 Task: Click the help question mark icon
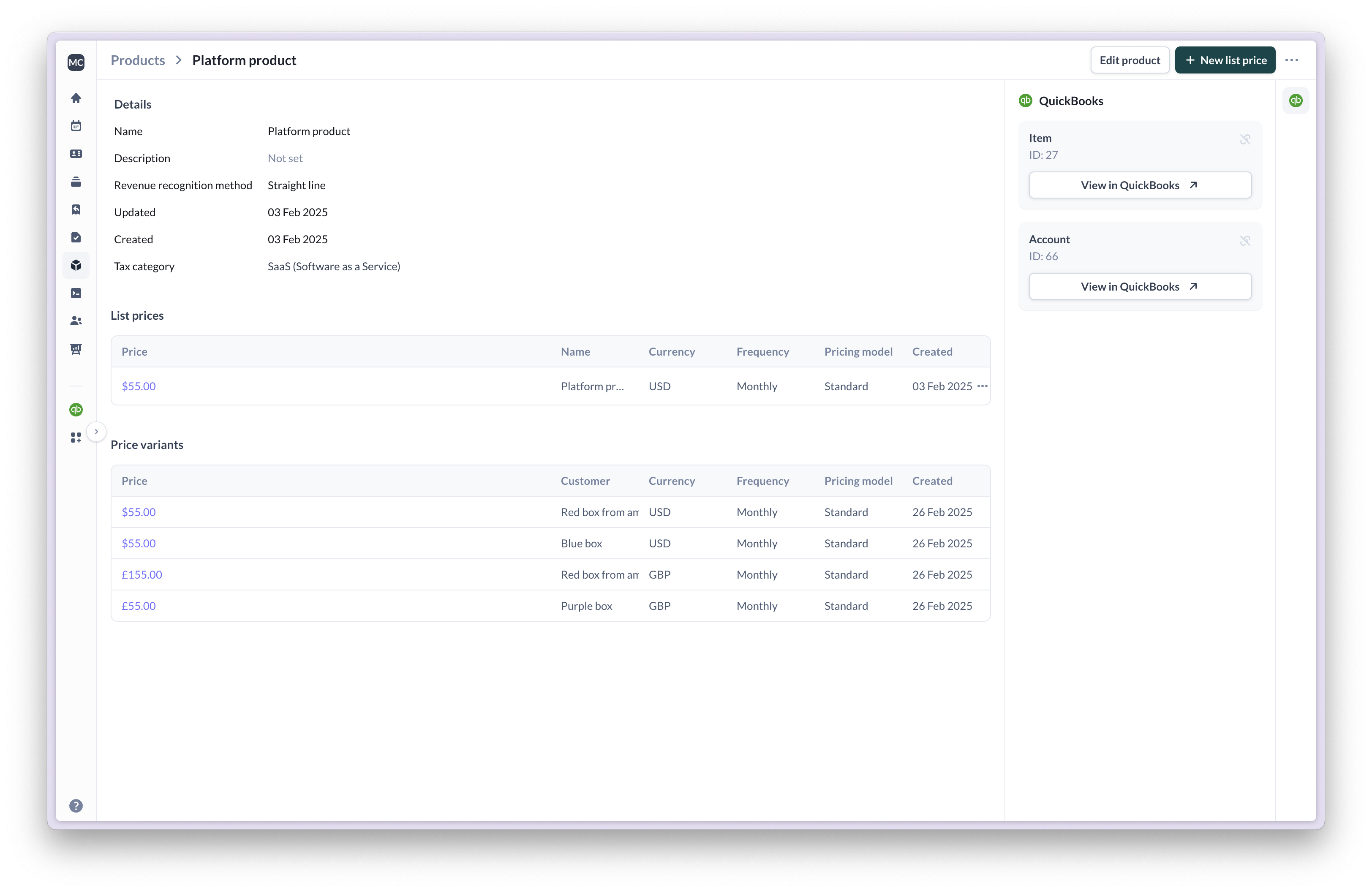[x=76, y=805]
